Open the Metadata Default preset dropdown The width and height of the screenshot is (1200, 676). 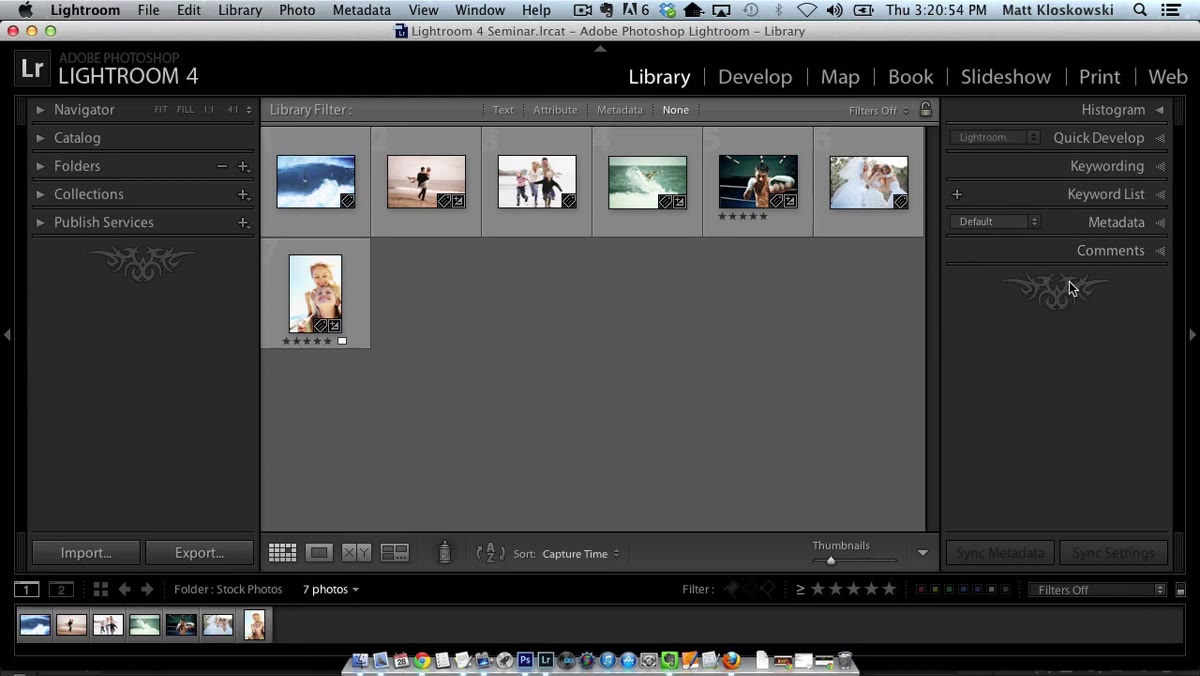pos(995,222)
